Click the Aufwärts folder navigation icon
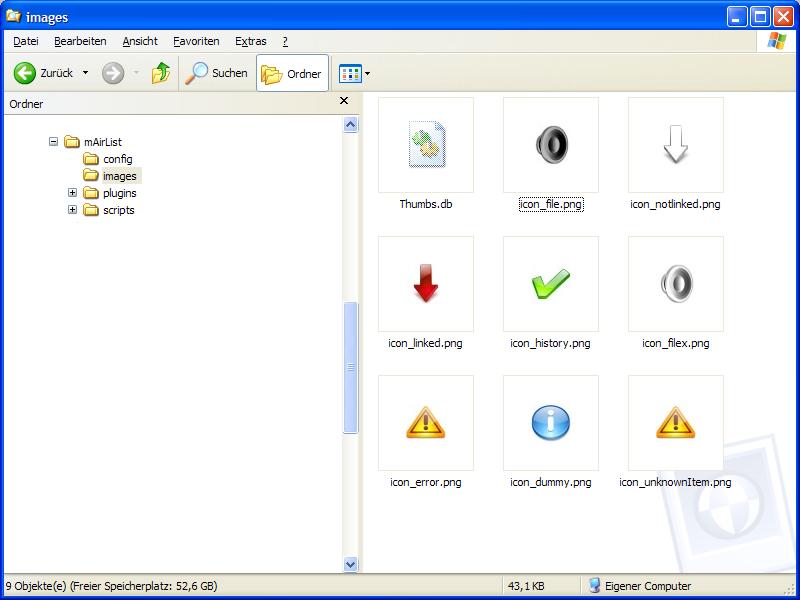The width and height of the screenshot is (800, 600). [160, 72]
